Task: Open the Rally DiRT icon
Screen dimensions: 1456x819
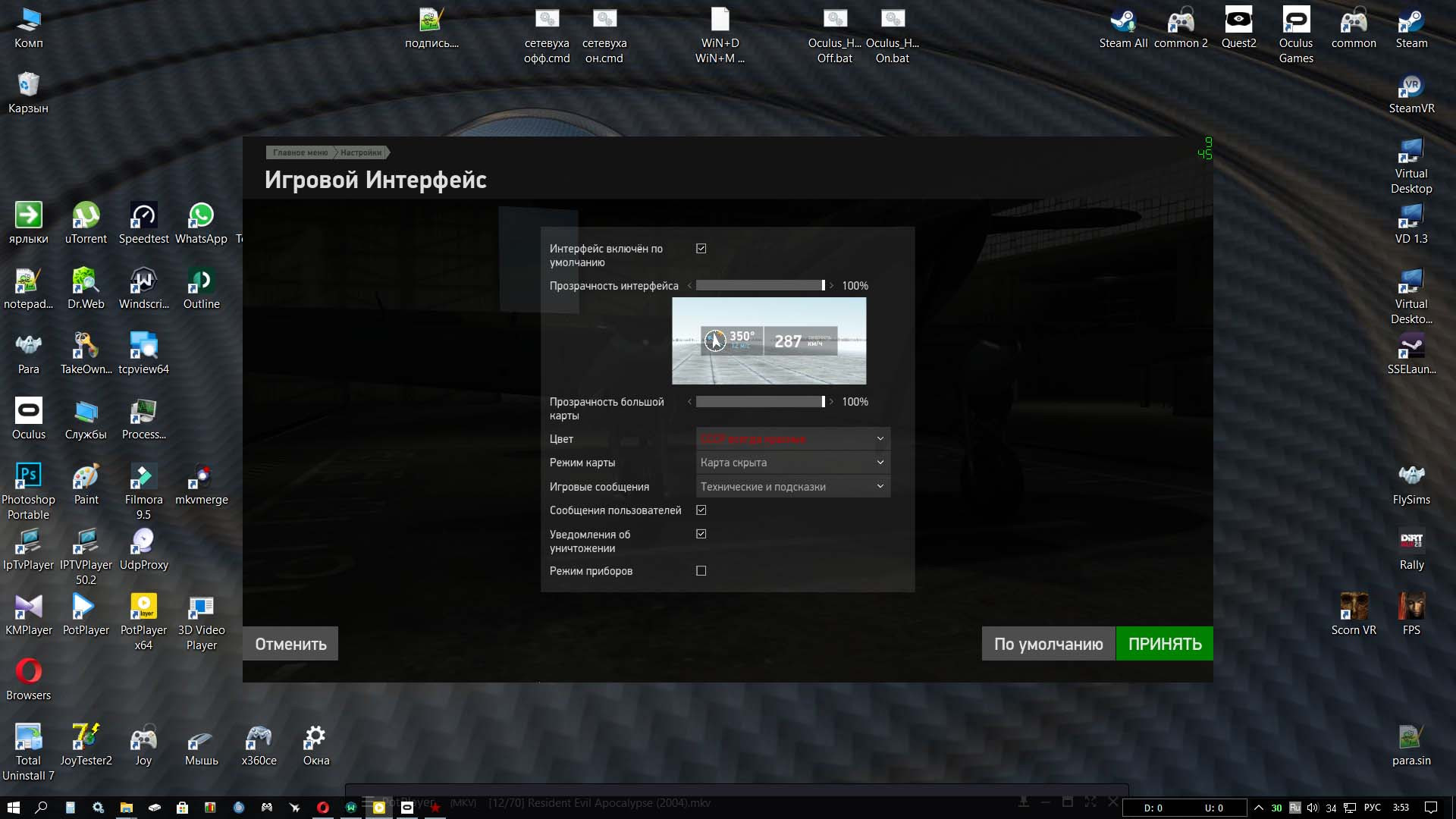Action: point(1411,550)
